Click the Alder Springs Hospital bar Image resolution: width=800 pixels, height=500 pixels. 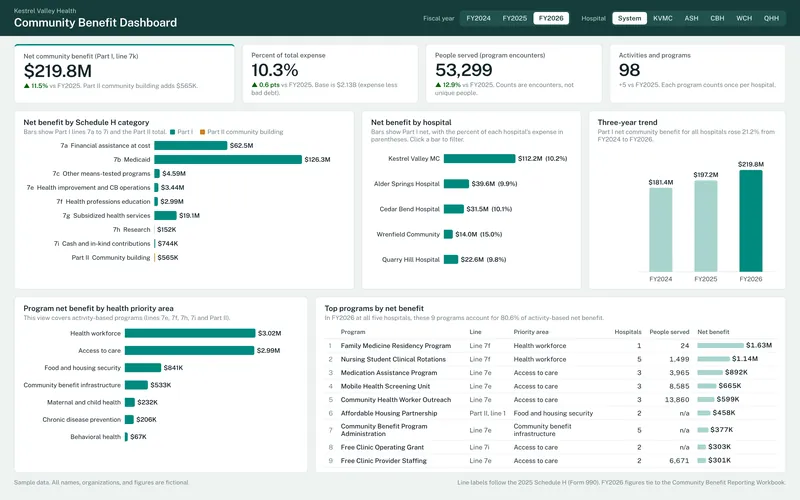[x=456, y=184]
